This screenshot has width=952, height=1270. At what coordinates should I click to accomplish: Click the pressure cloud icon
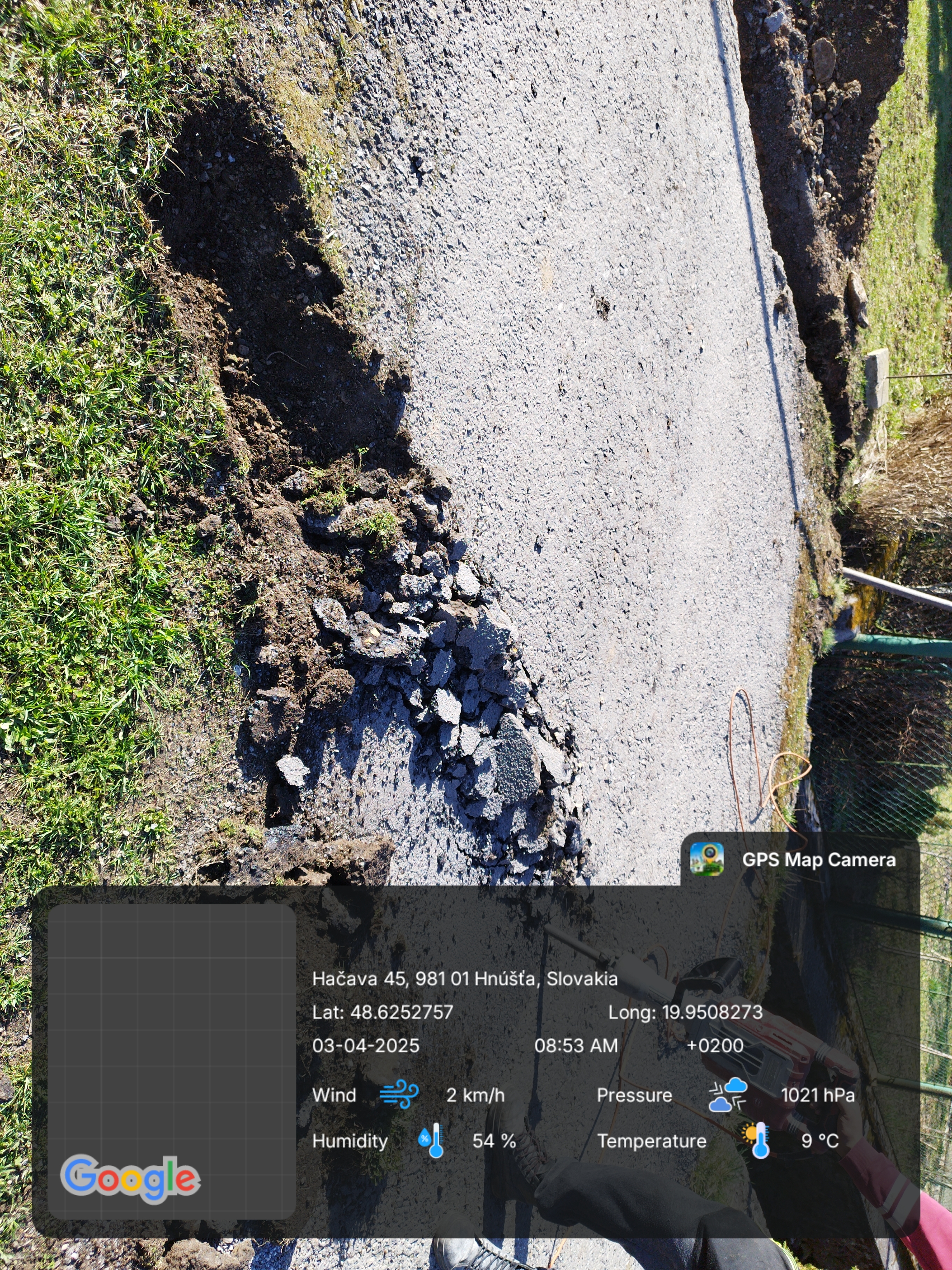[728, 1094]
